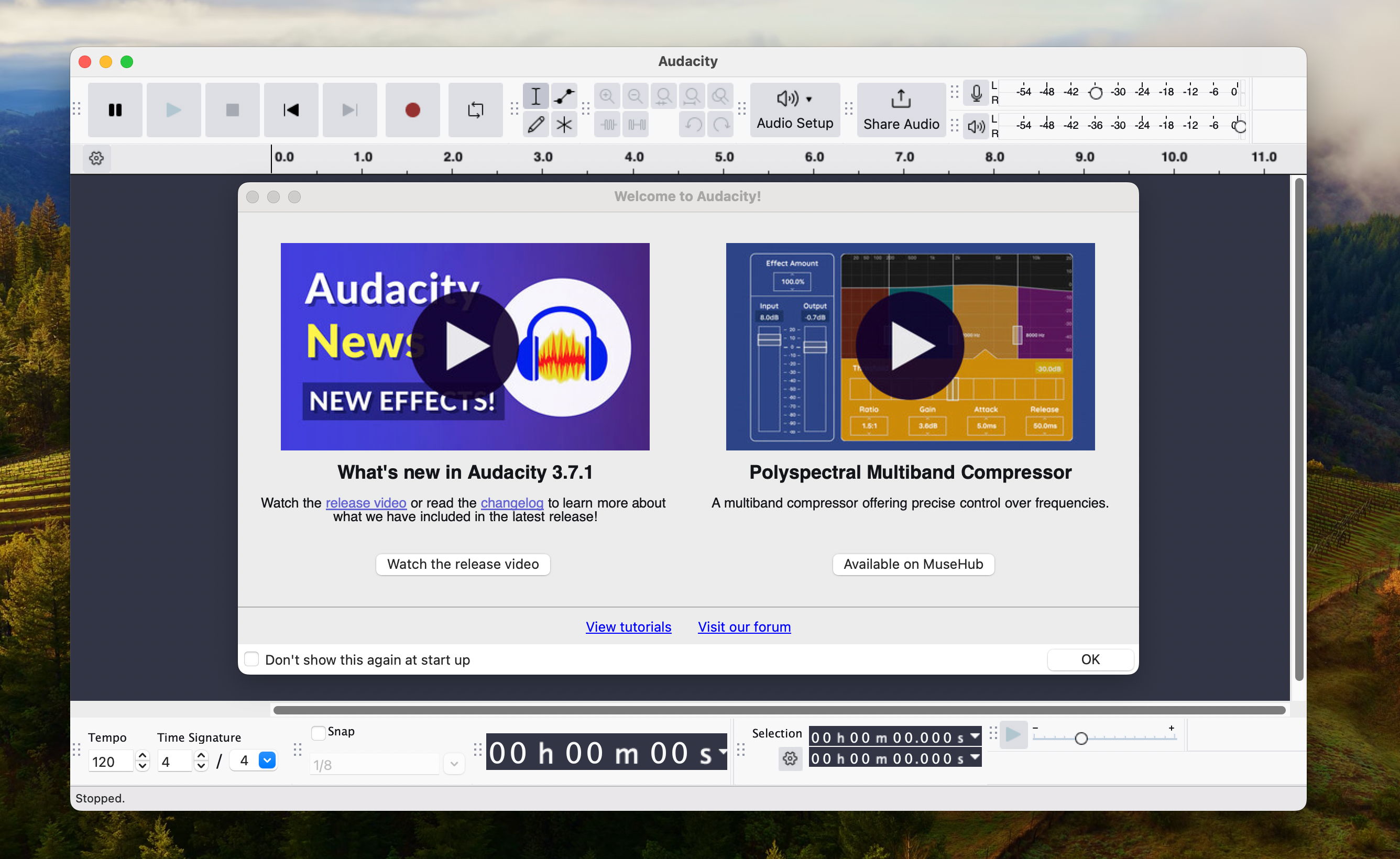Viewport: 1400px width, 859px height.
Task: Open the View tutorials link
Action: point(628,626)
